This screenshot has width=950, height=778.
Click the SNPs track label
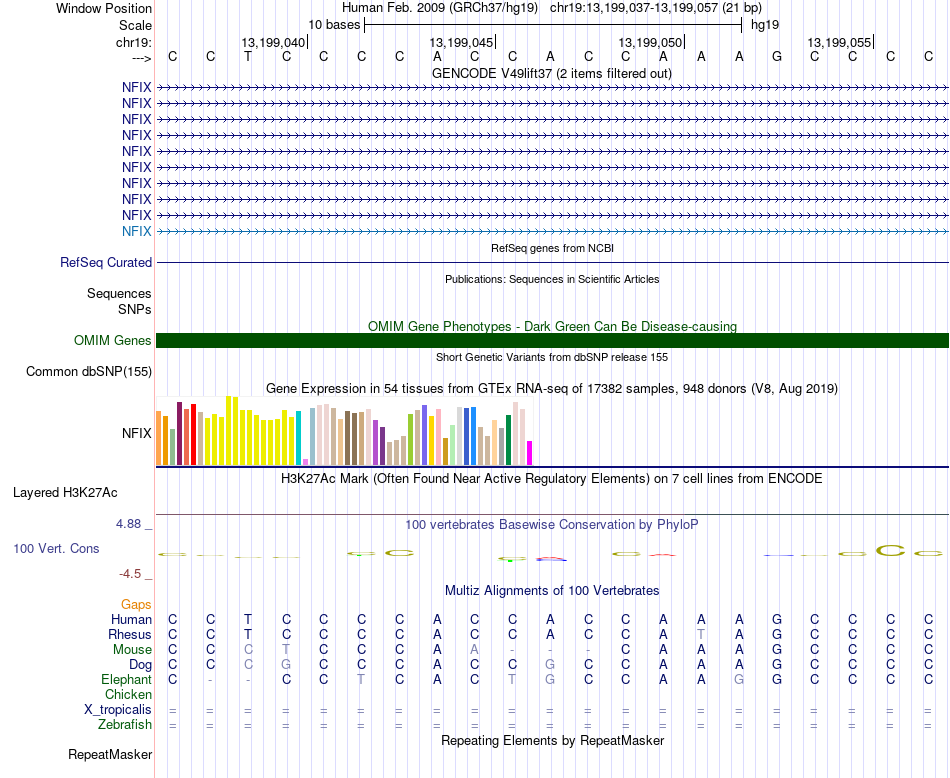[135, 309]
